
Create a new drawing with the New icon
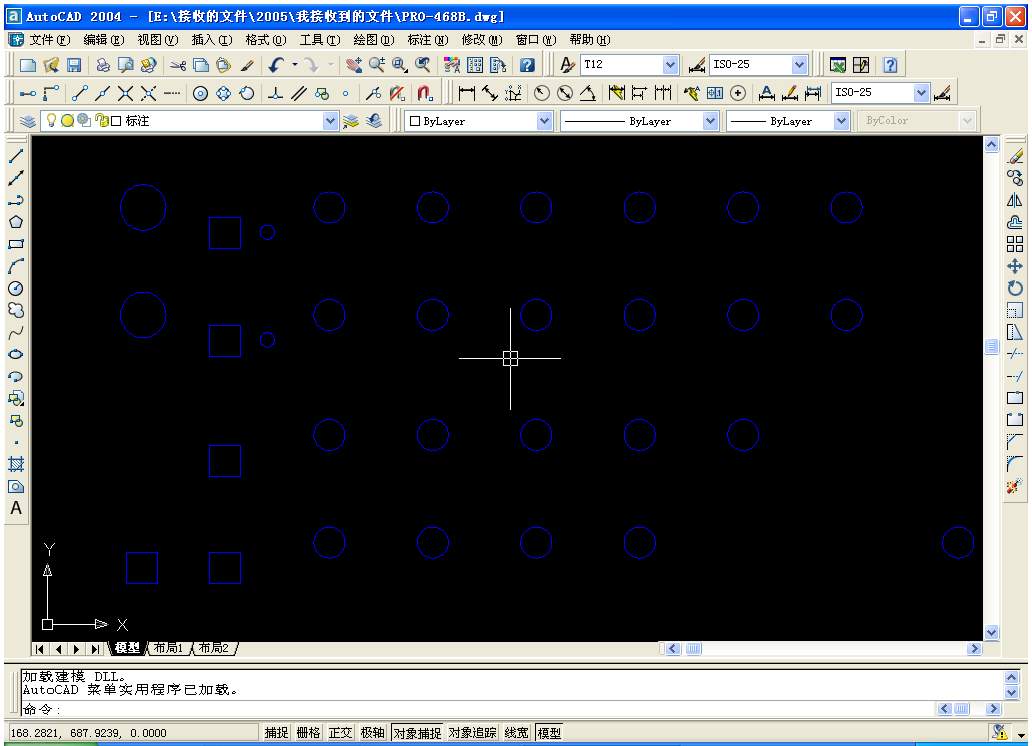(x=28, y=65)
